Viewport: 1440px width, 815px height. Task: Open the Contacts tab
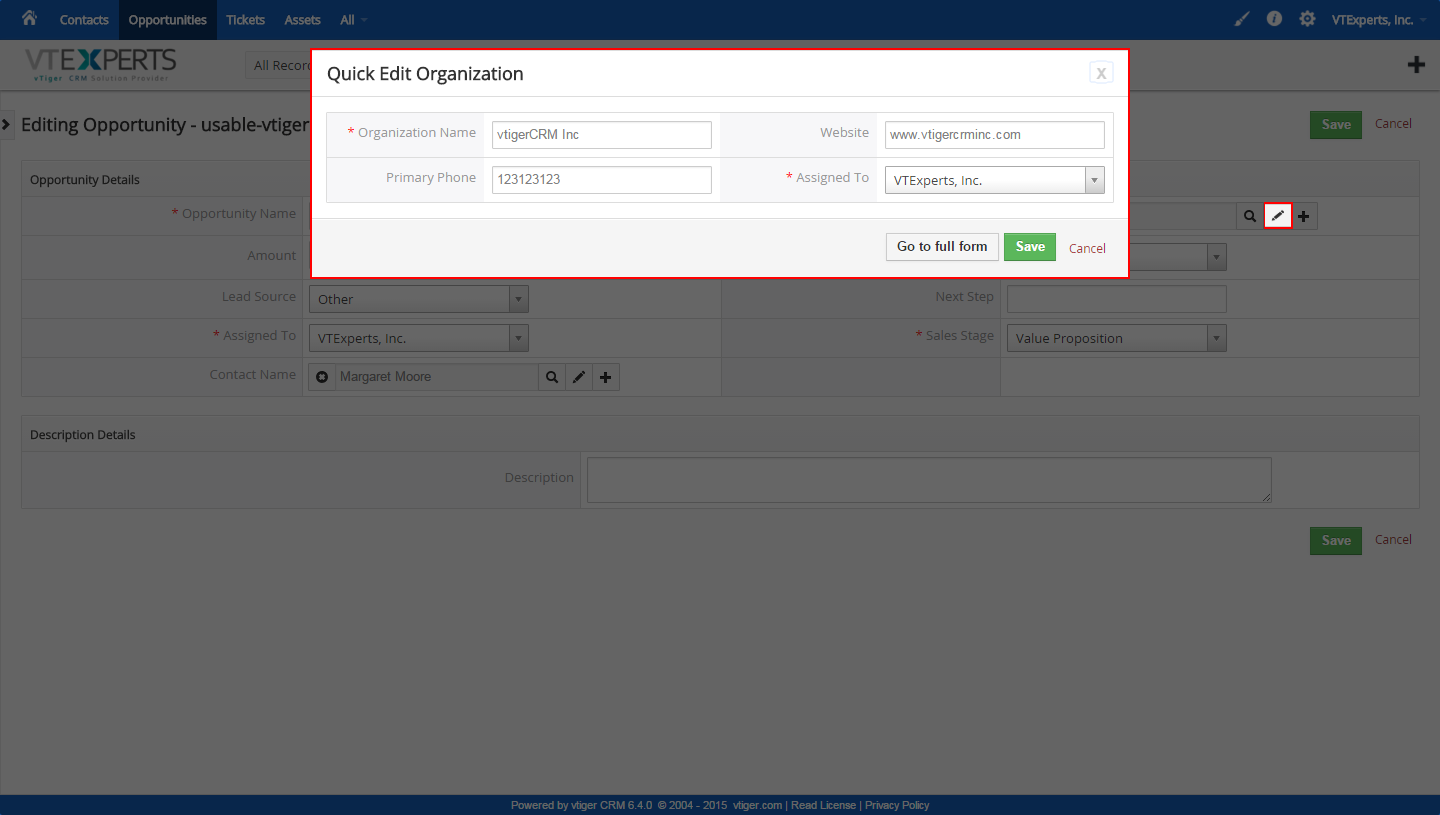pyautogui.click(x=84, y=20)
